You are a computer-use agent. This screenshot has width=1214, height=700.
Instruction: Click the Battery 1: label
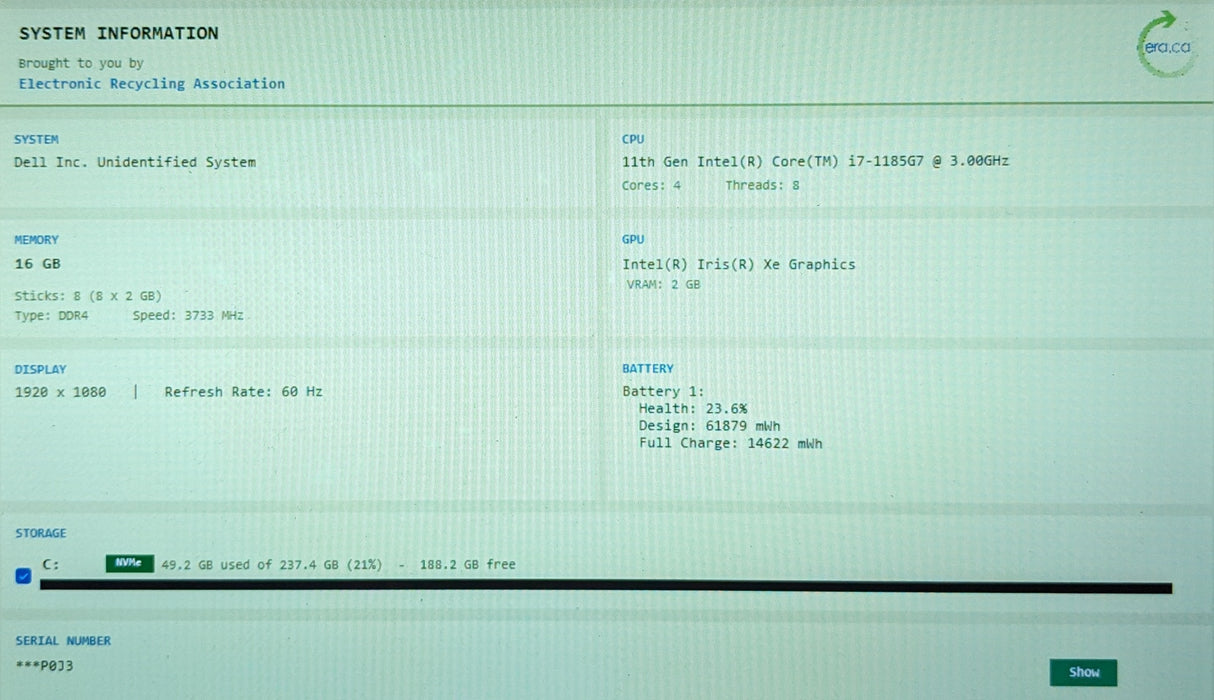tap(663, 391)
